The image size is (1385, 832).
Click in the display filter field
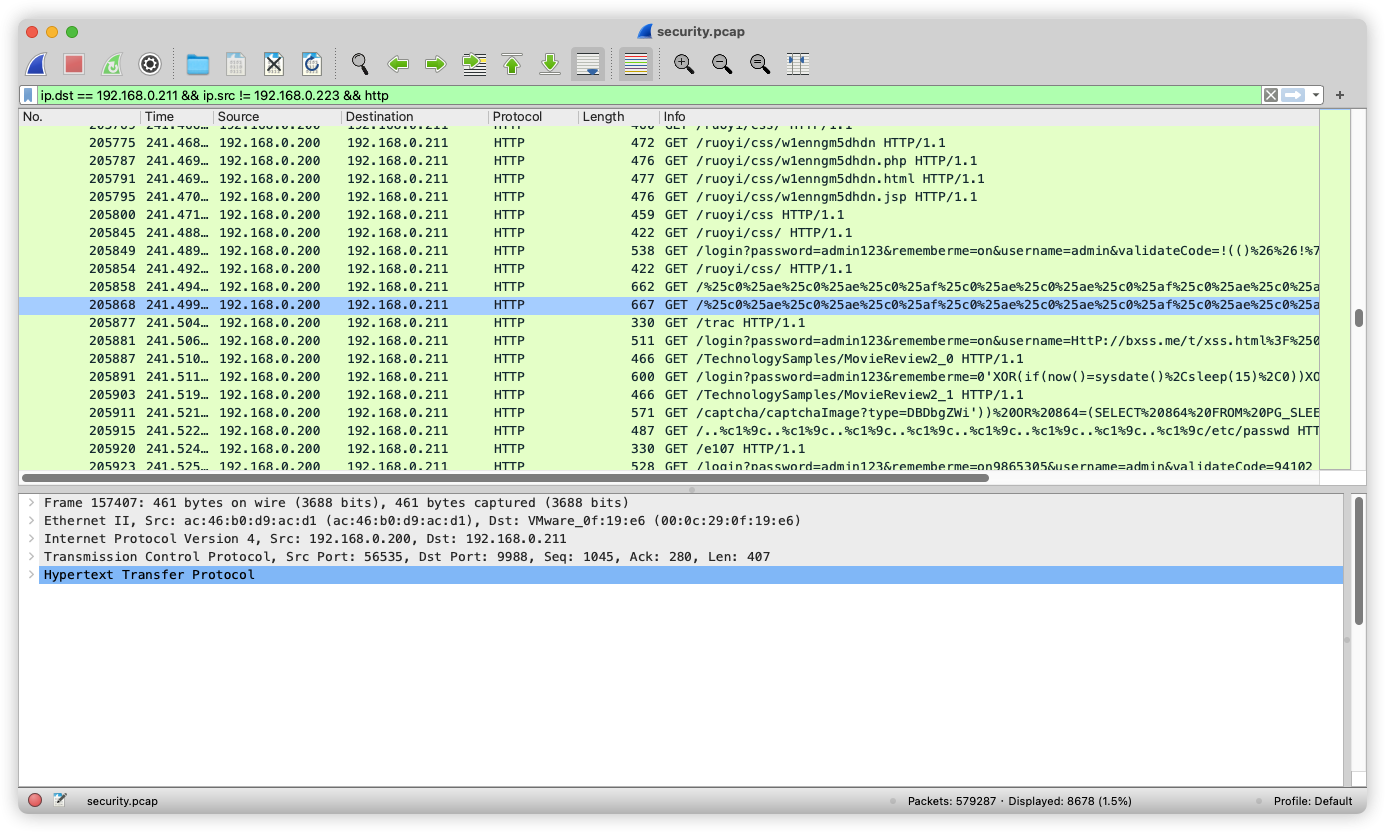click(648, 95)
